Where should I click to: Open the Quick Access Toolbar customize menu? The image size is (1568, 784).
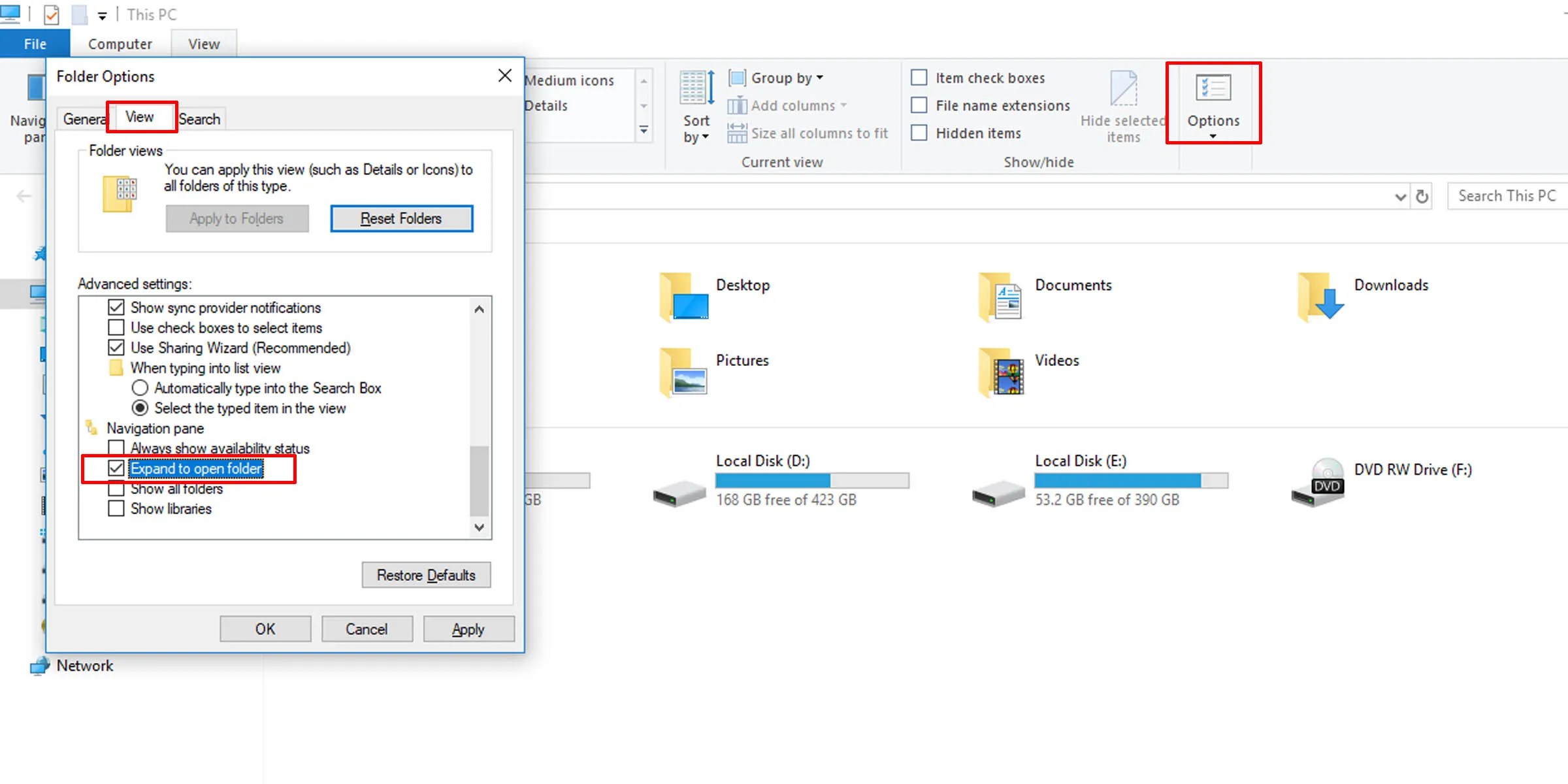click(x=102, y=14)
